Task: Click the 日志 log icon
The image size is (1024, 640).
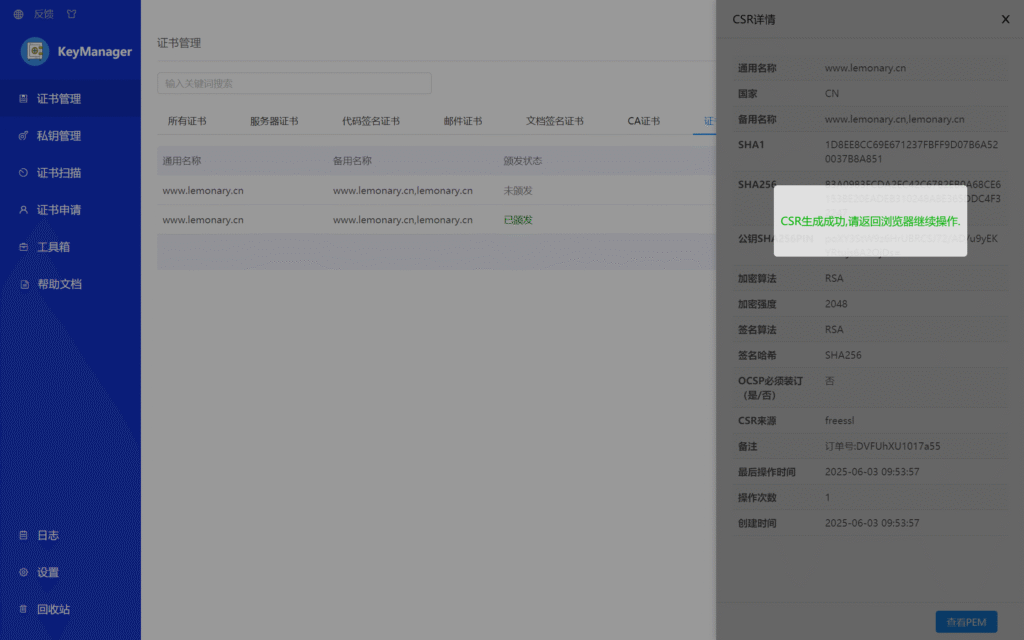Action: point(23,535)
